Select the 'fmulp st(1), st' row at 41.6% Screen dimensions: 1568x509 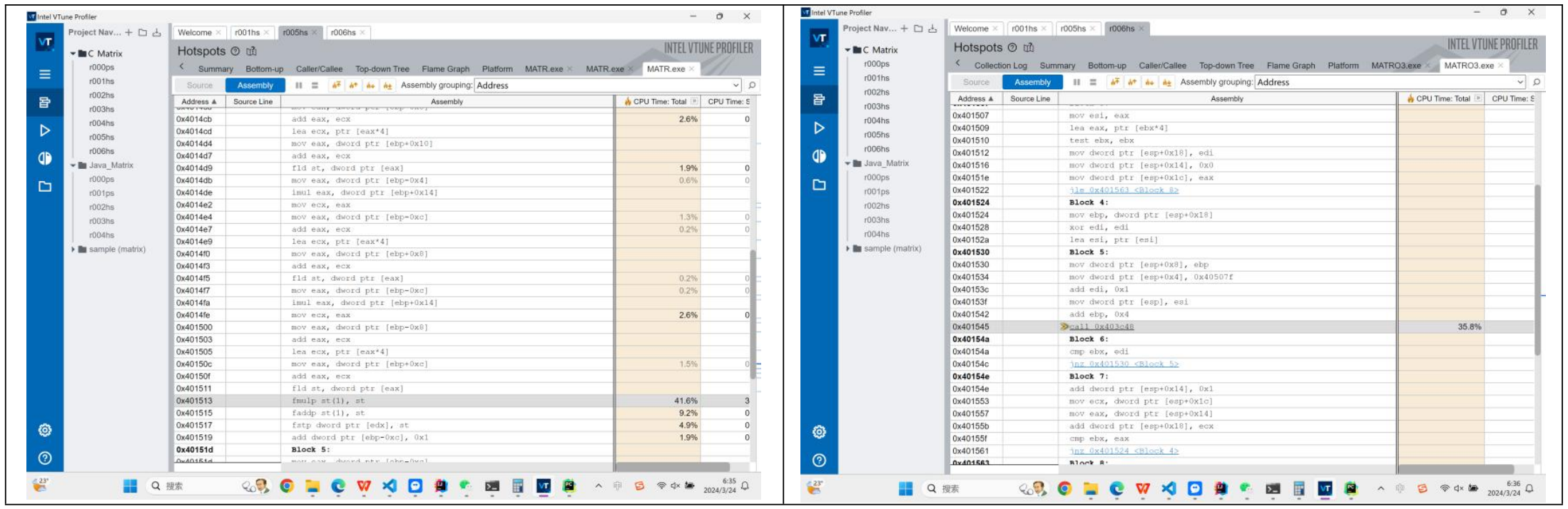click(x=462, y=401)
